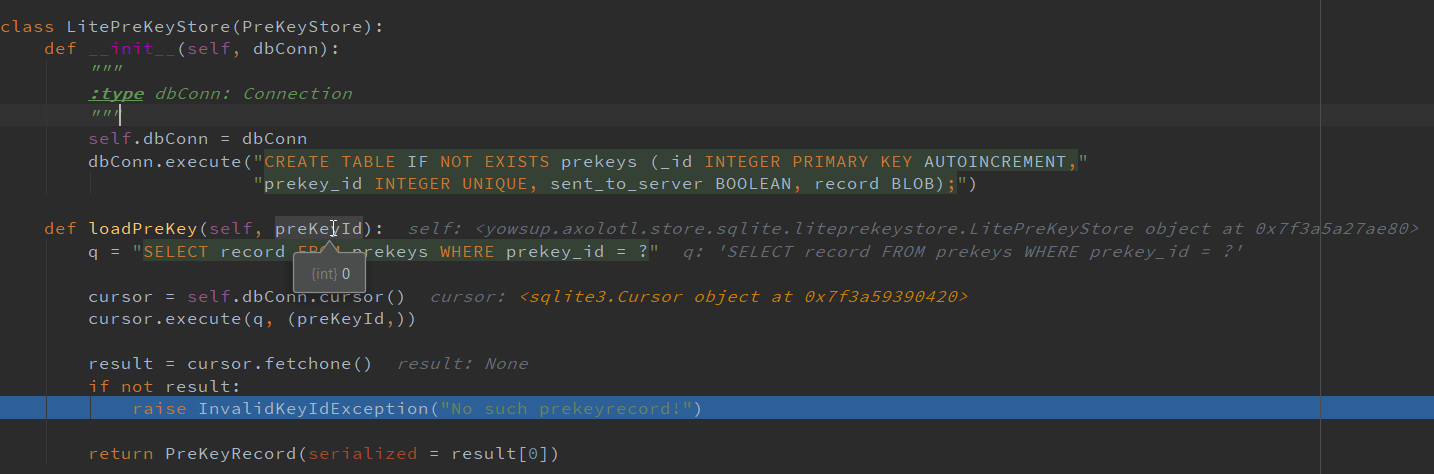1434x474 pixels.
Task: Click the sqlite3.Cursor inline debug value
Action: coord(699,297)
